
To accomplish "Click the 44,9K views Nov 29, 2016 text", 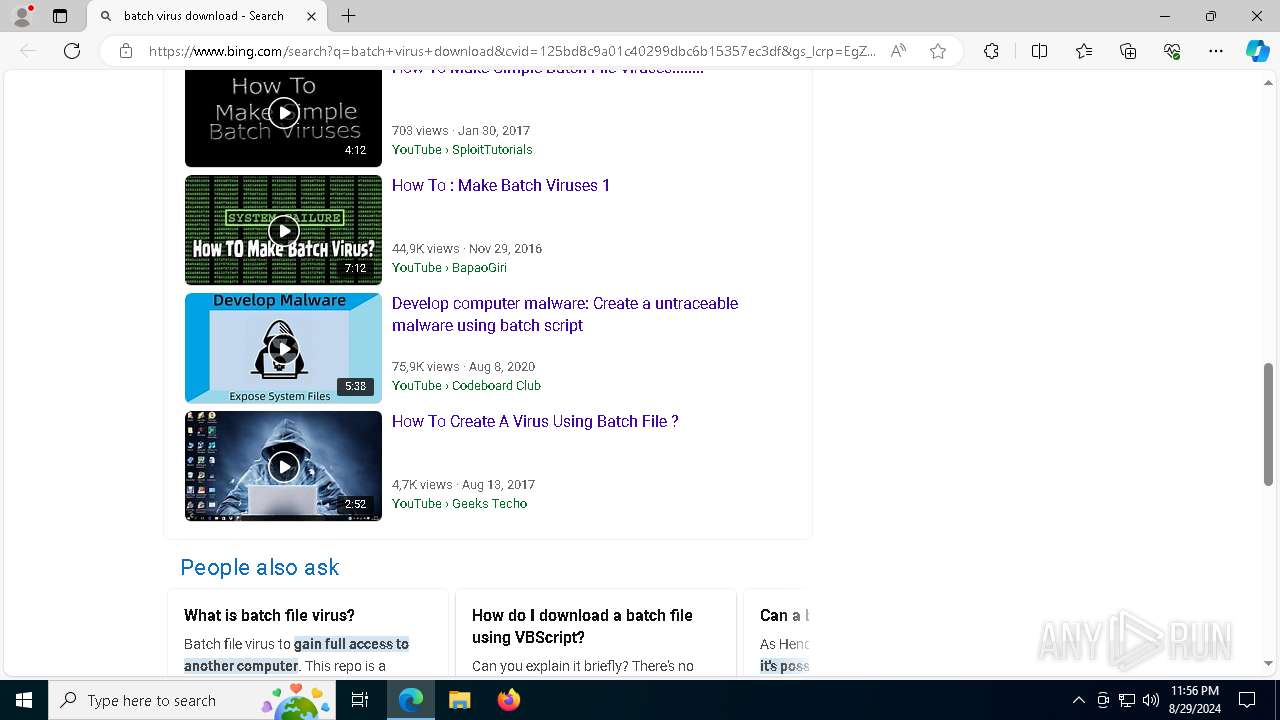I will pos(467,248).
